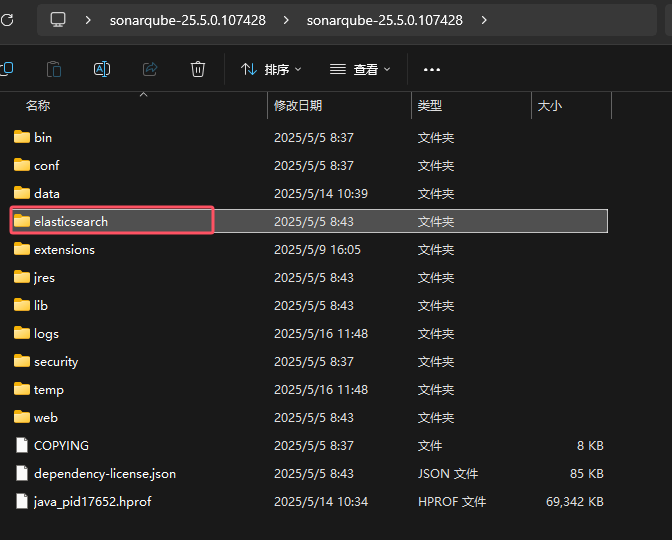Image resolution: width=672 pixels, height=540 pixels.
Task: Click the Rename toolbar icon
Action: click(102, 69)
